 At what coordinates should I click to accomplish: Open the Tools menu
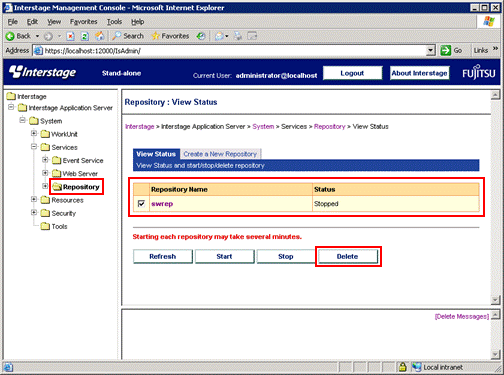(x=114, y=22)
